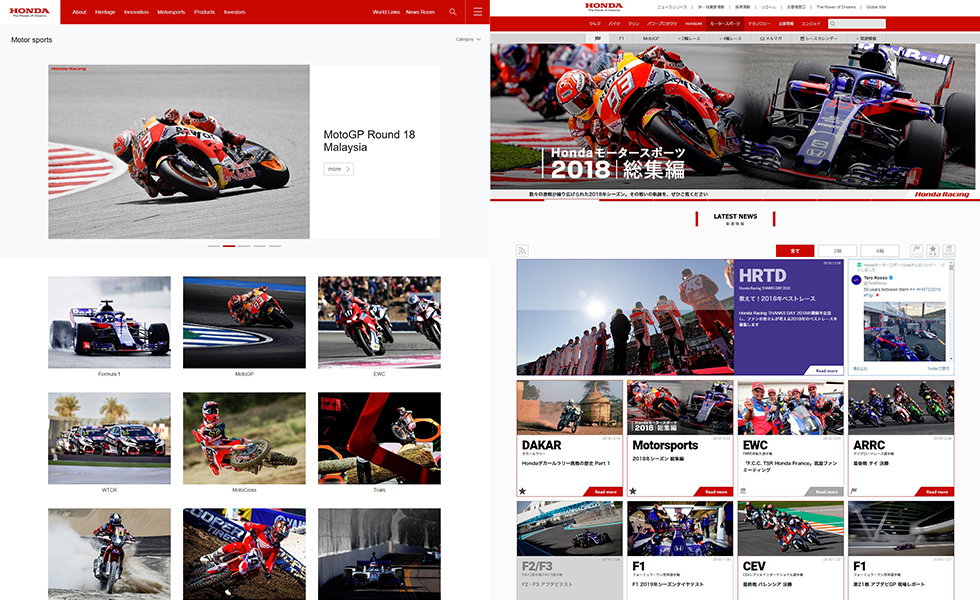This screenshot has height=600, width=980.
Task: Expand the 2輪レース dropdown in subnav
Action: (689, 38)
